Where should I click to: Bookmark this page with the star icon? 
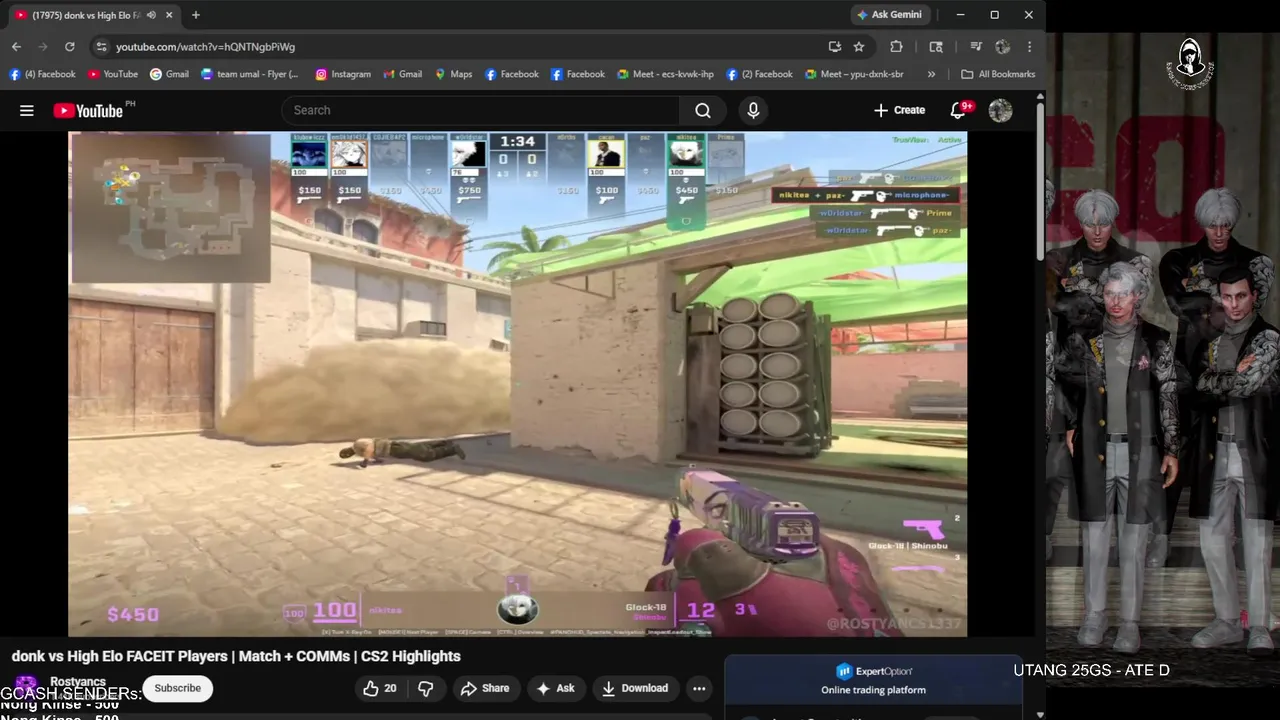click(859, 46)
